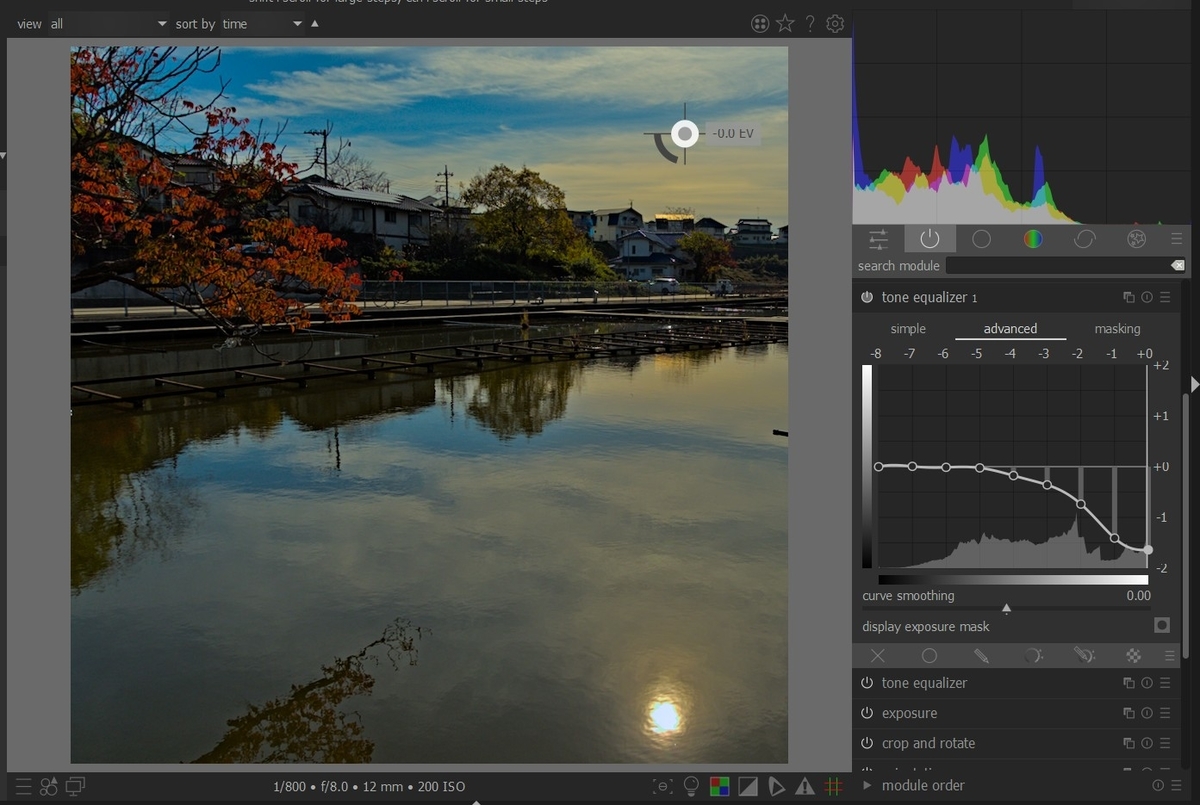Reset module order
Screen dimensions: 1200x805
tap(1158, 785)
